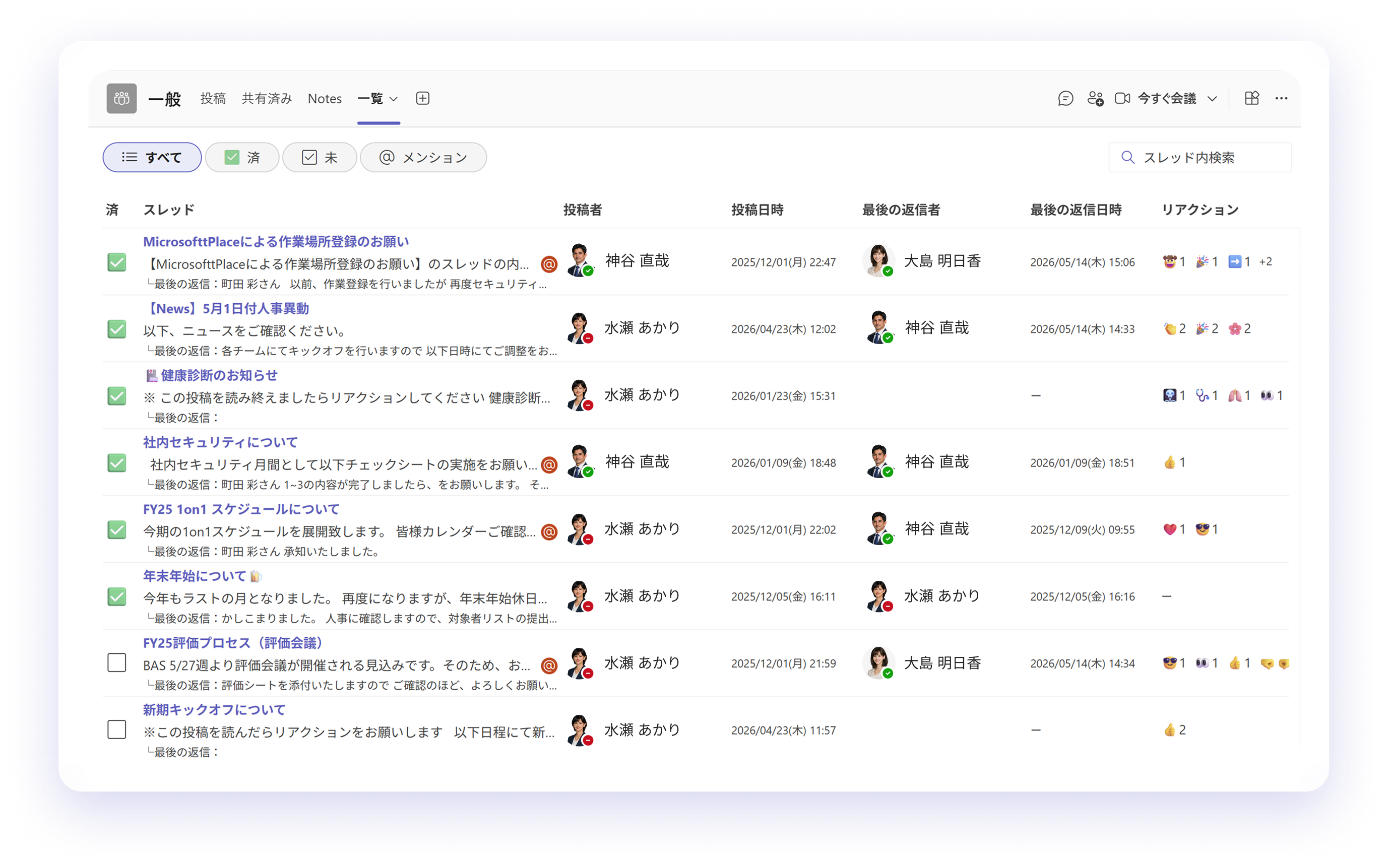This screenshot has height=868, width=1388.
Task: Click 水瀬 あかり avatar in 健康診断 row
Action: tap(580, 395)
